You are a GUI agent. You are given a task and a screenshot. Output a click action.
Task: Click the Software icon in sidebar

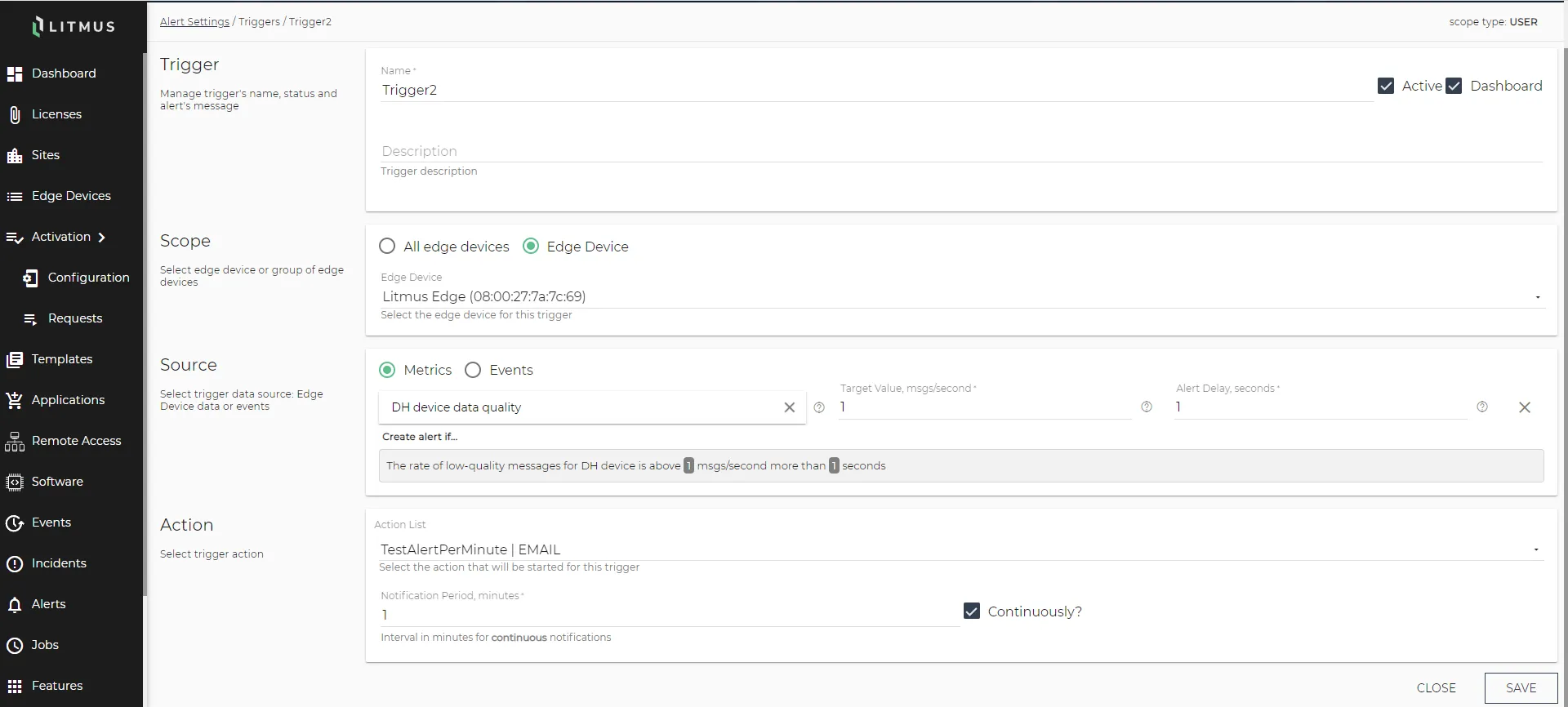pos(15,482)
